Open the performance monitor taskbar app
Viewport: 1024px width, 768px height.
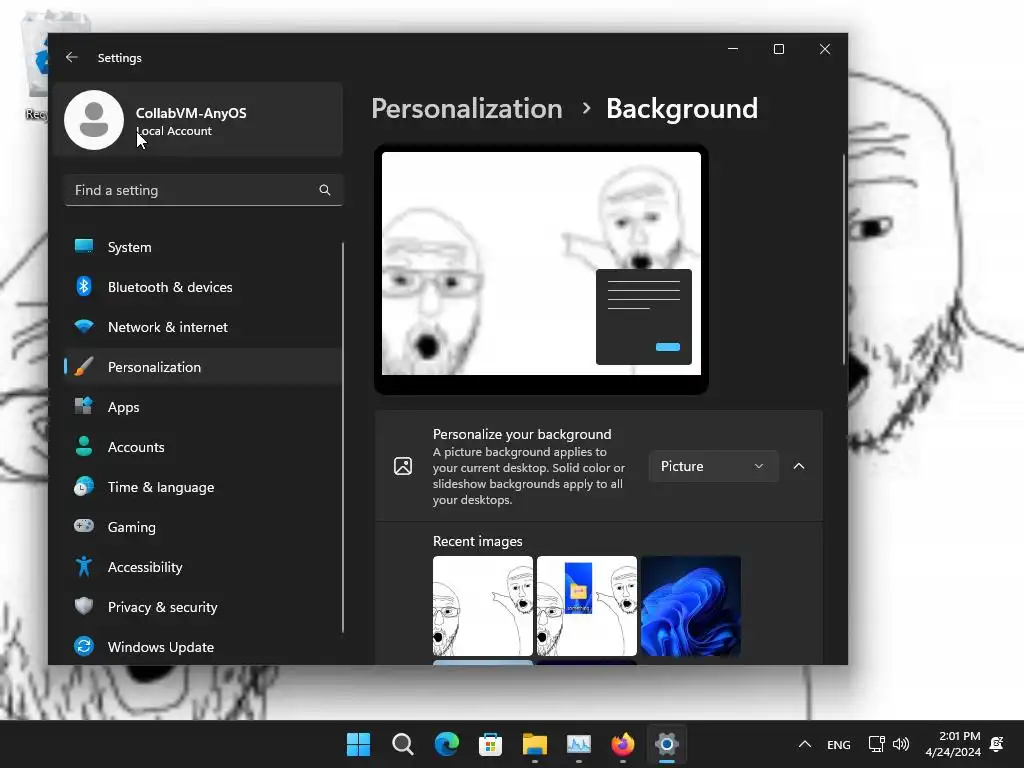[579, 744]
